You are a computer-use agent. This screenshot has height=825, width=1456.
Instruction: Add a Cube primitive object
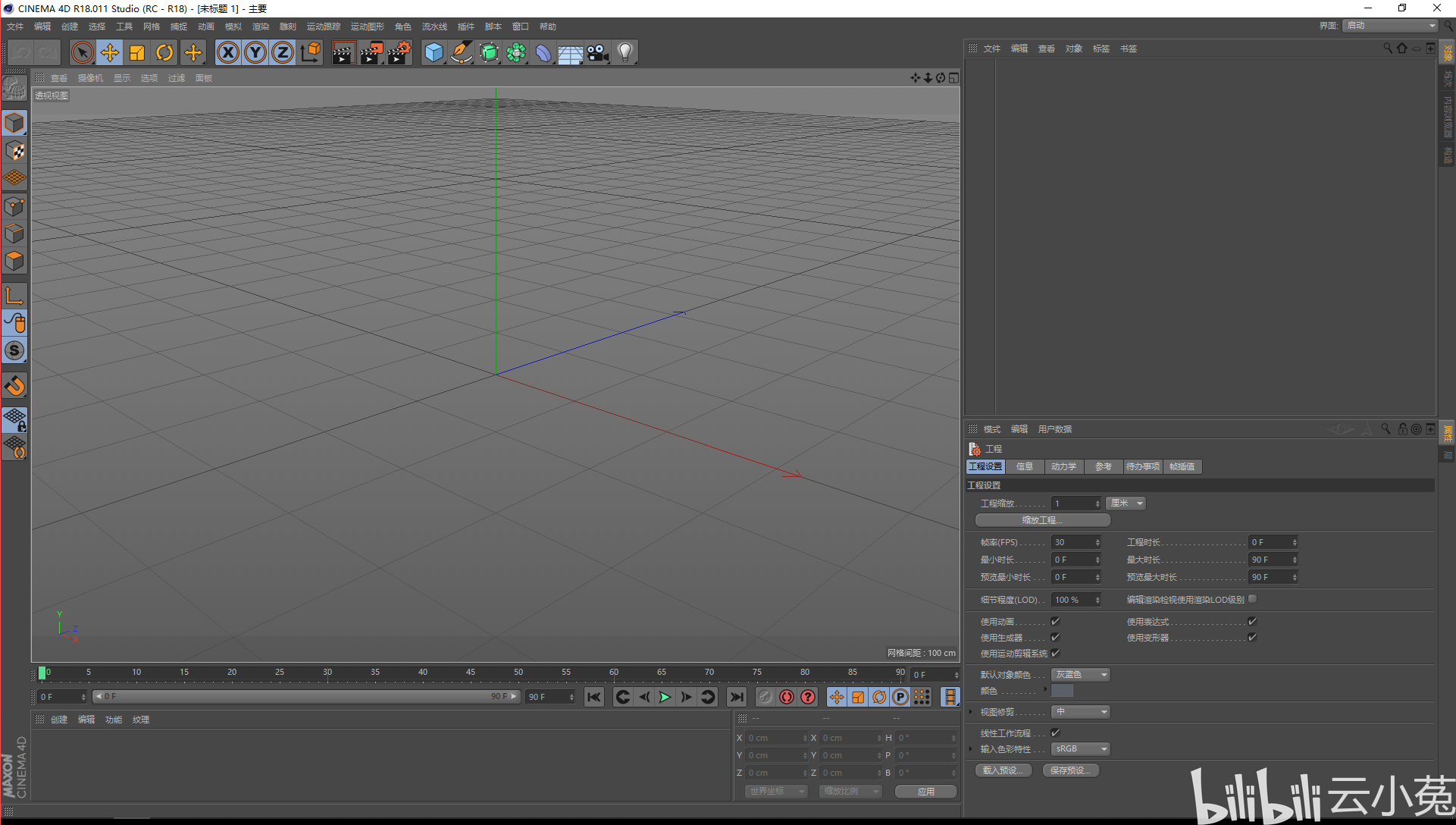434,52
